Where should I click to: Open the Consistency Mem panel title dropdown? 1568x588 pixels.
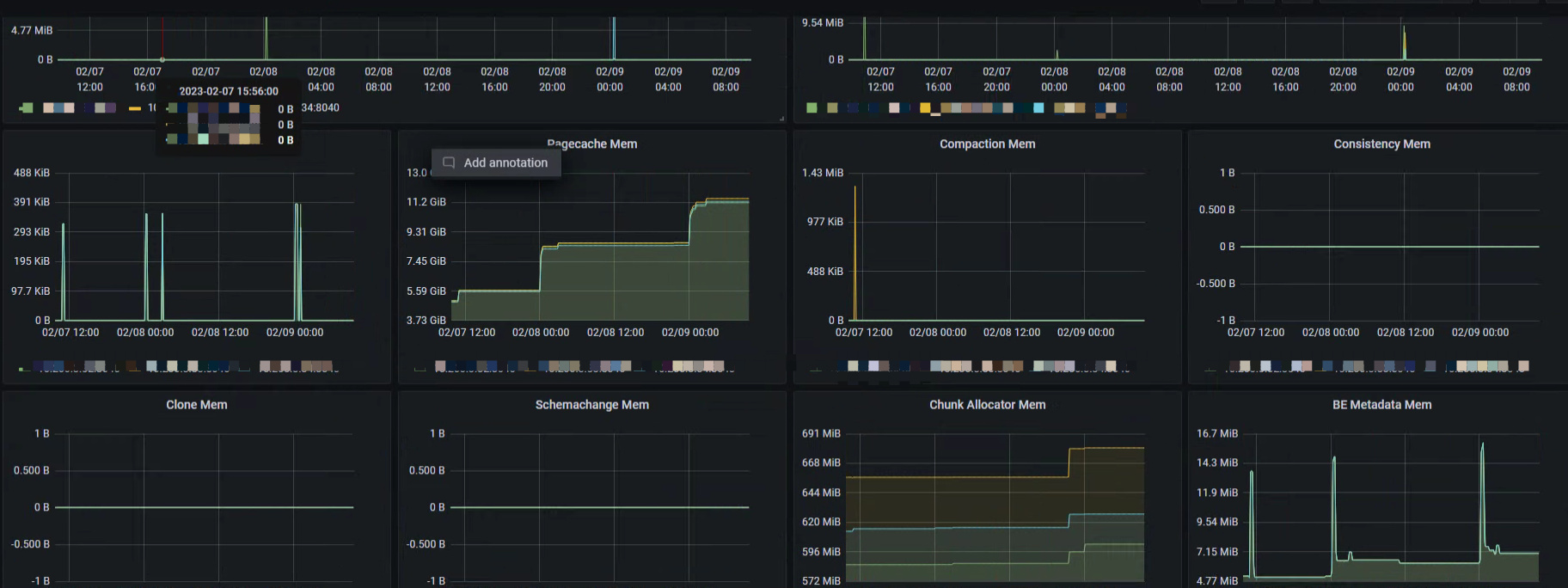1381,144
